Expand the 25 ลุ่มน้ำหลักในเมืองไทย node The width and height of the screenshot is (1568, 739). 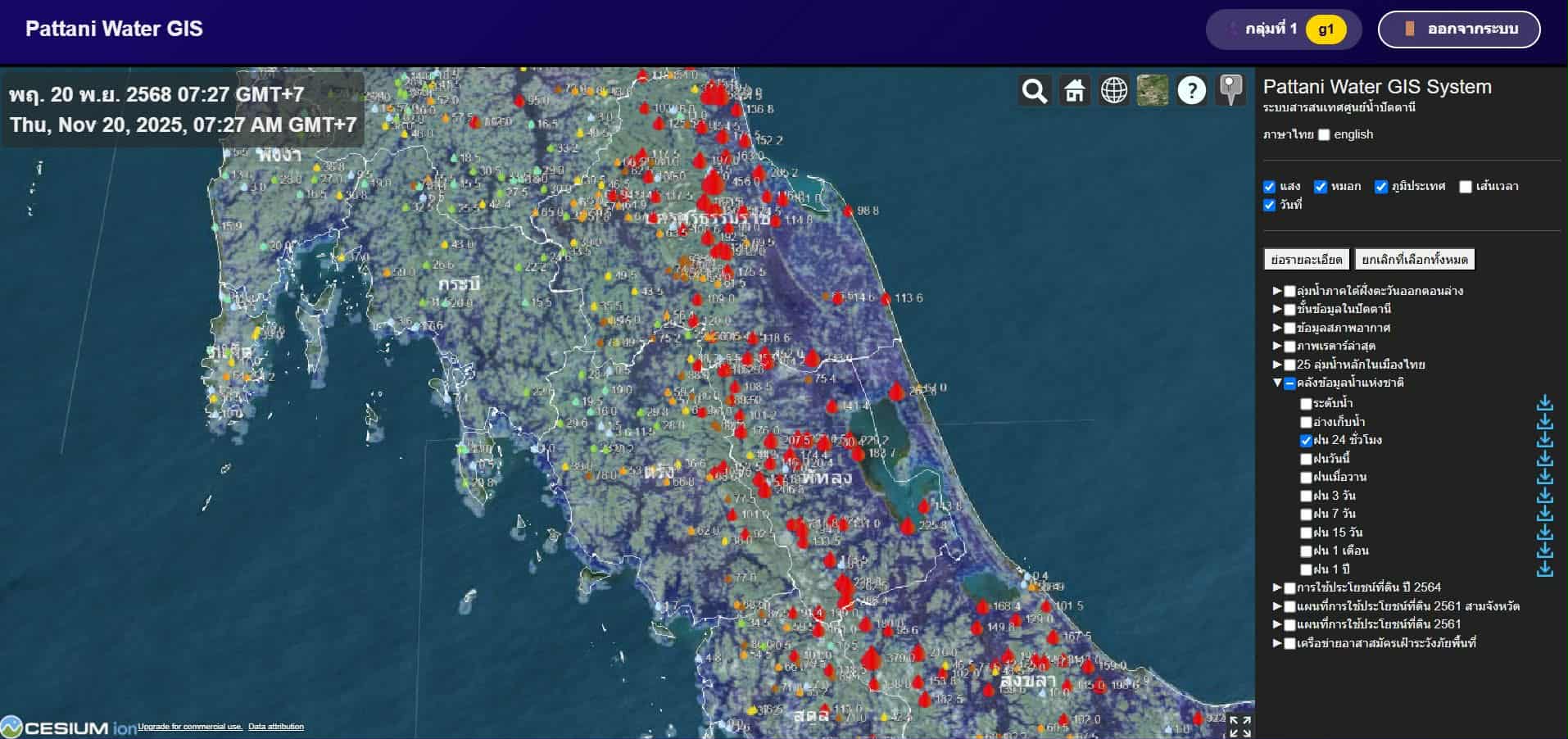[x=1277, y=365]
